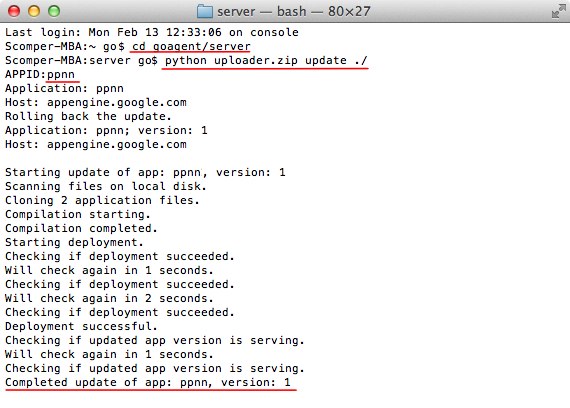This screenshot has width=570, height=408.
Task: Click the APPID value 'ppnn'
Action: (61, 75)
